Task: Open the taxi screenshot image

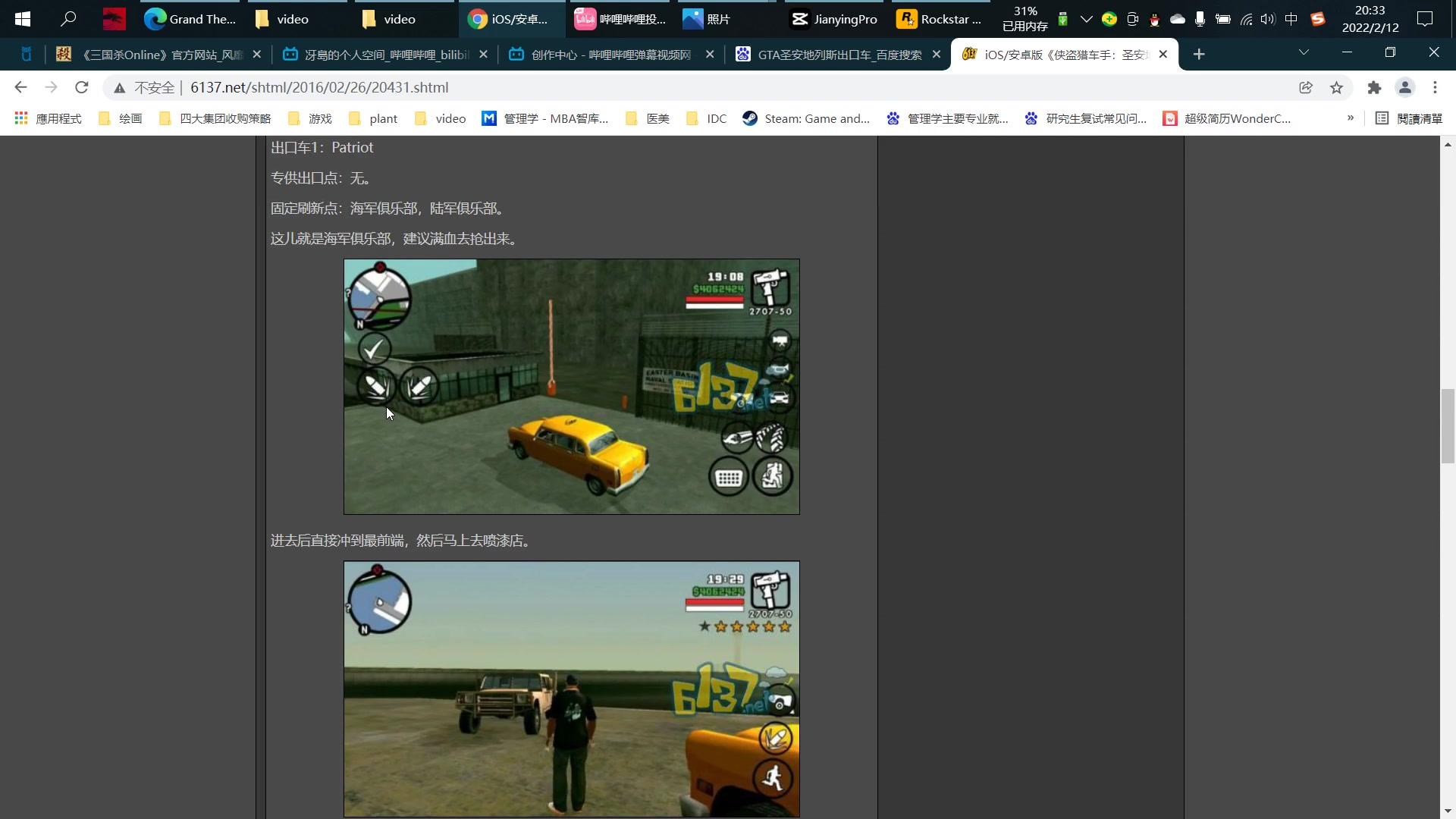Action: [572, 387]
